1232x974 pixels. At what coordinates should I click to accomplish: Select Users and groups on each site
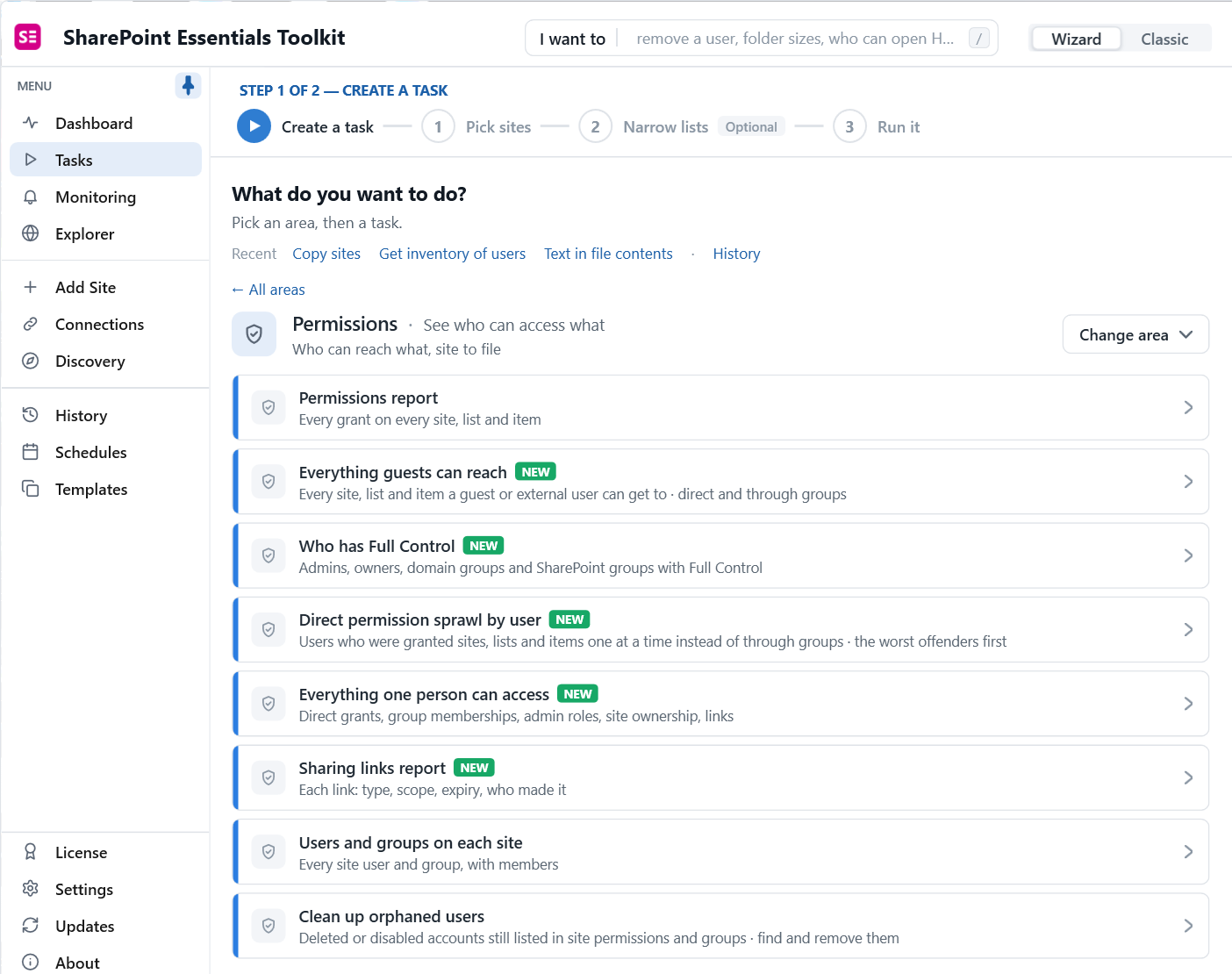720,852
